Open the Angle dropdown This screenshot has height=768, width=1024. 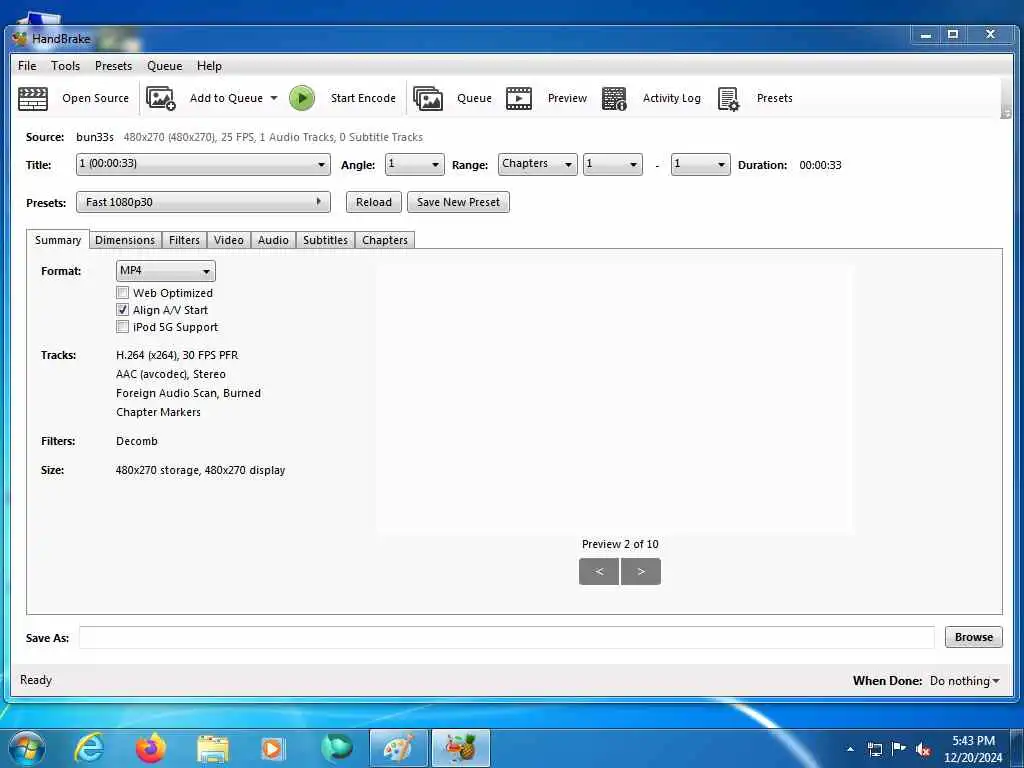pos(414,164)
